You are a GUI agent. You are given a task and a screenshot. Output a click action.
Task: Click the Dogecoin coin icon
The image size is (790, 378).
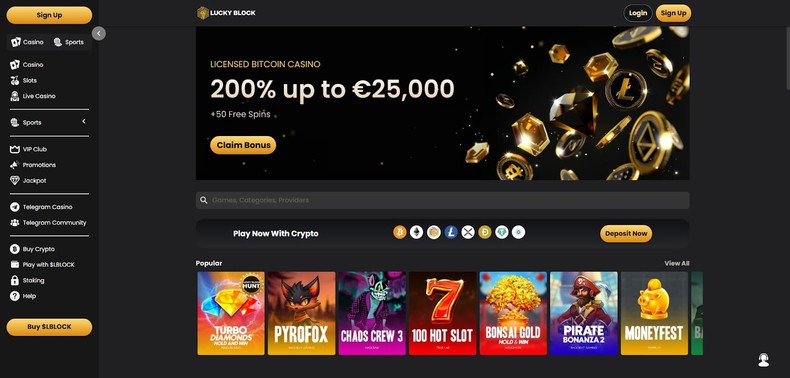[485, 232]
